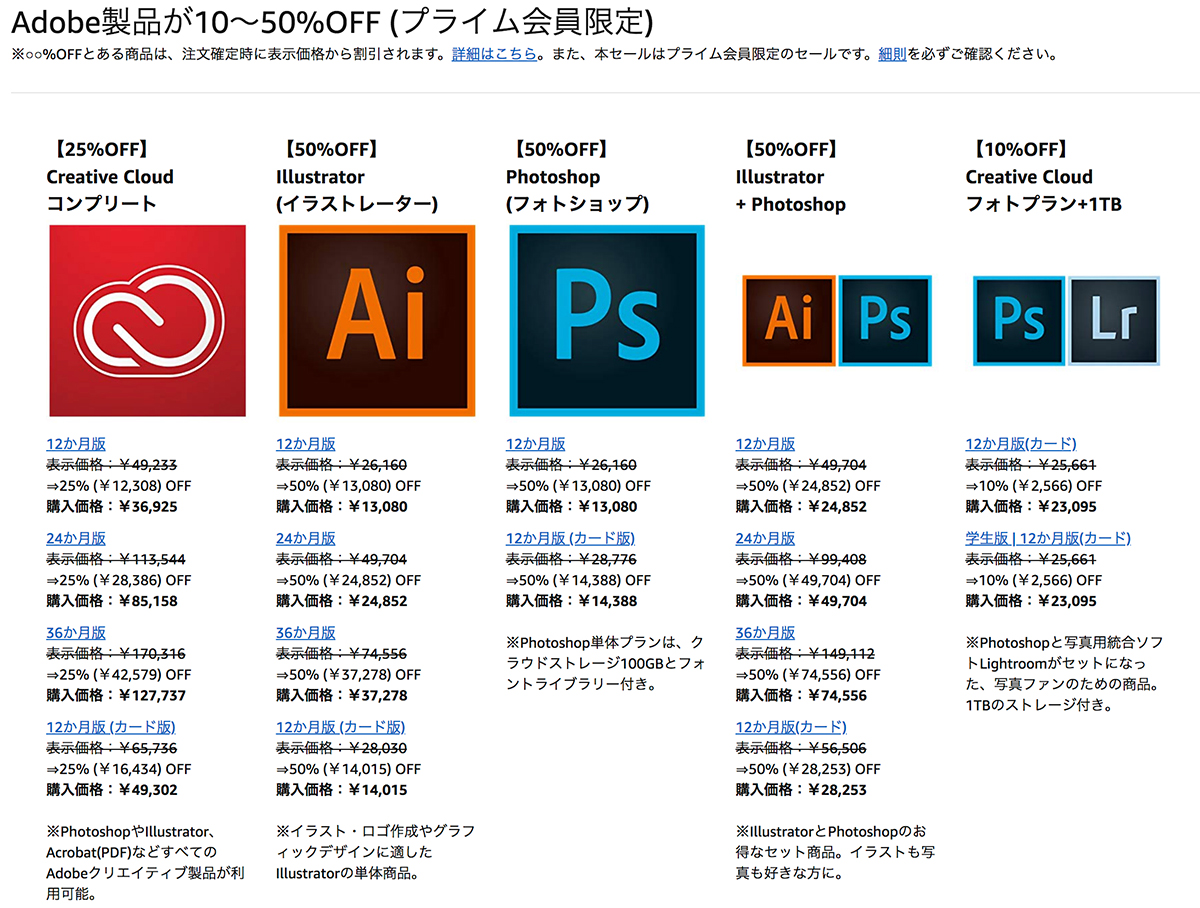The image size is (1200, 908).
Task: Click the large orange Illustrator Ai icon
Action: click(x=377, y=321)
